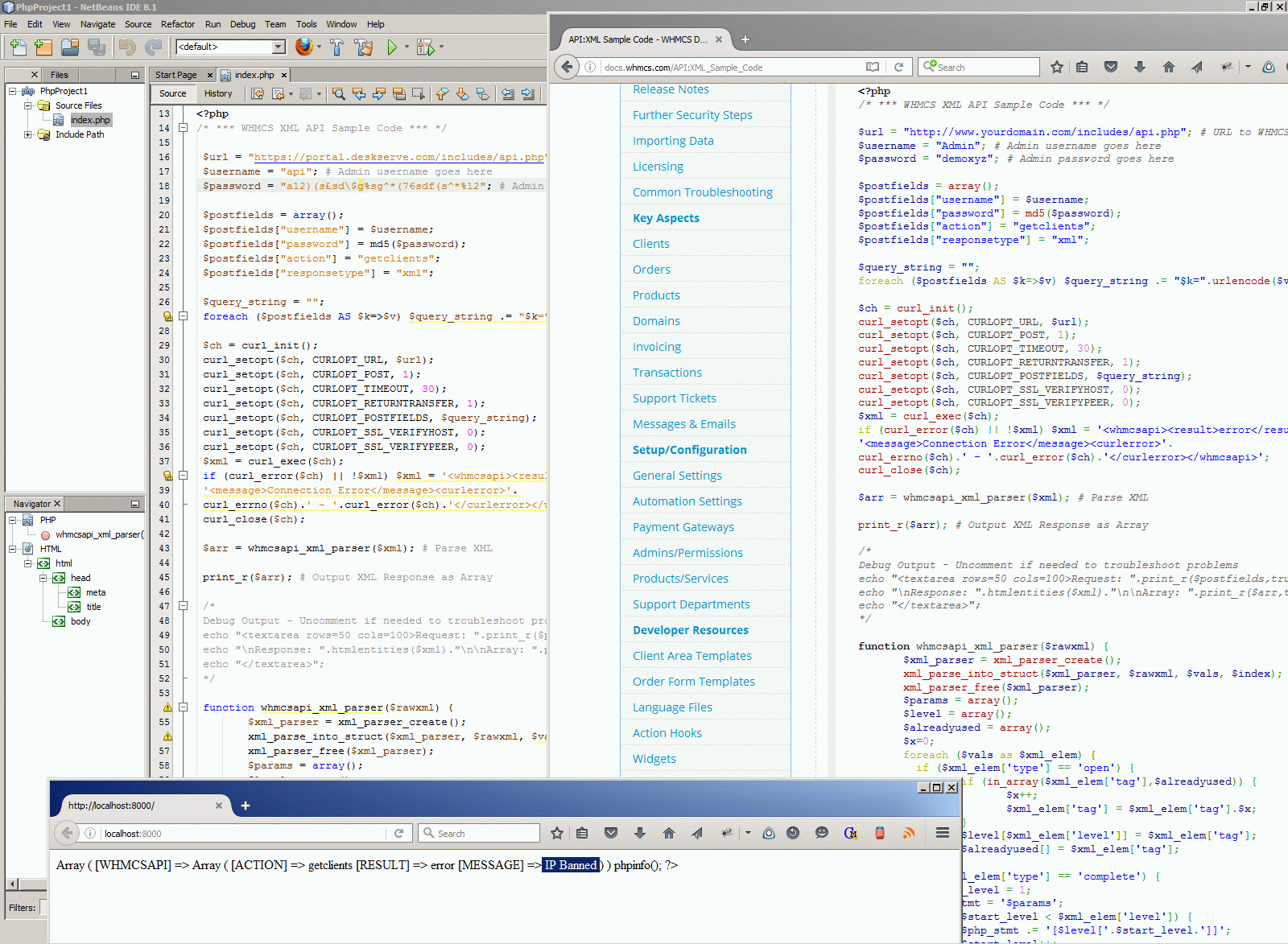The width and height of the screenshot is (1288, 944).
Task: Click the Build Project hammer icon
Action: tap(336, 47)
